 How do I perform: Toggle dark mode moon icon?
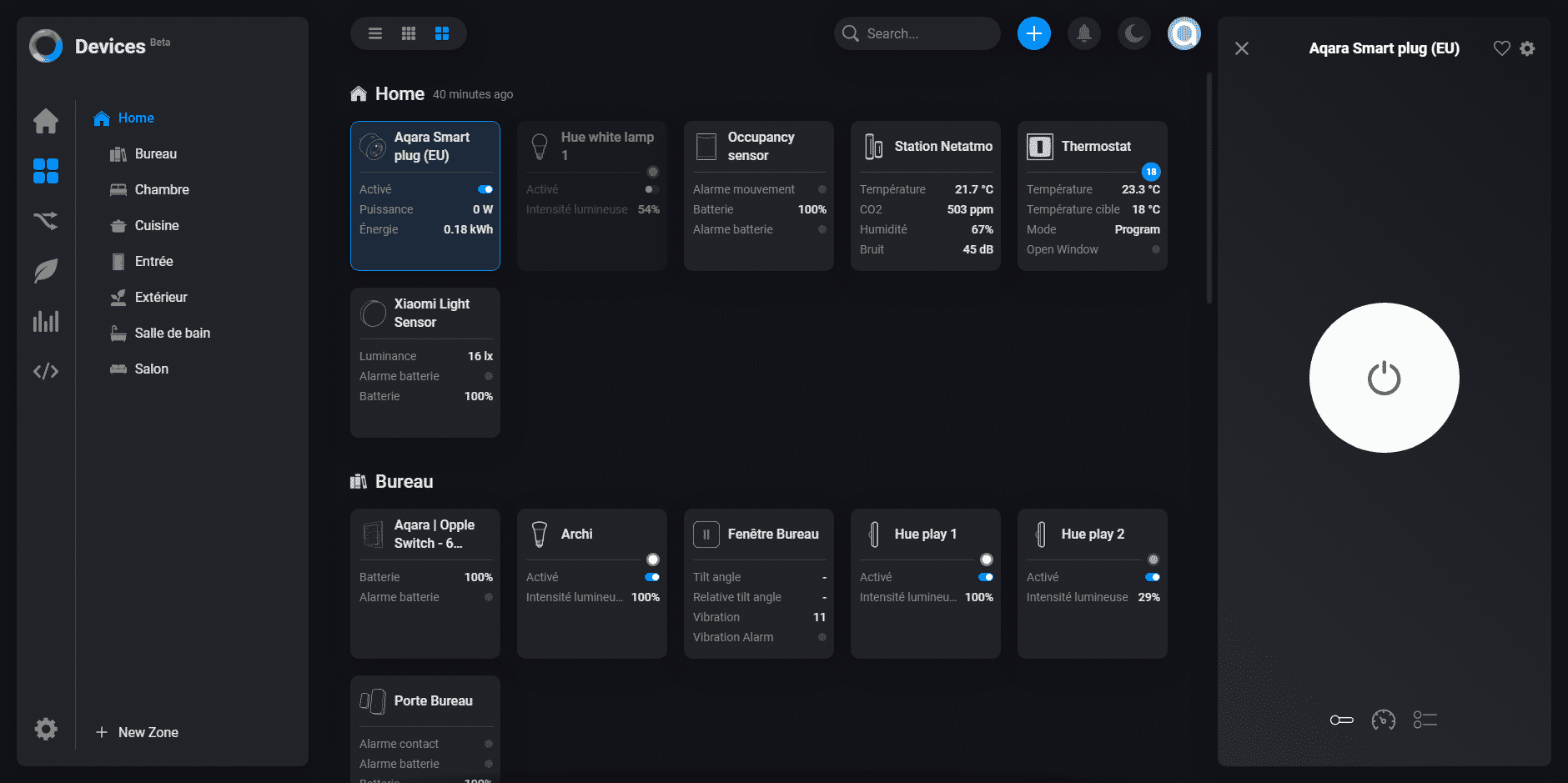coord(1134,33)
